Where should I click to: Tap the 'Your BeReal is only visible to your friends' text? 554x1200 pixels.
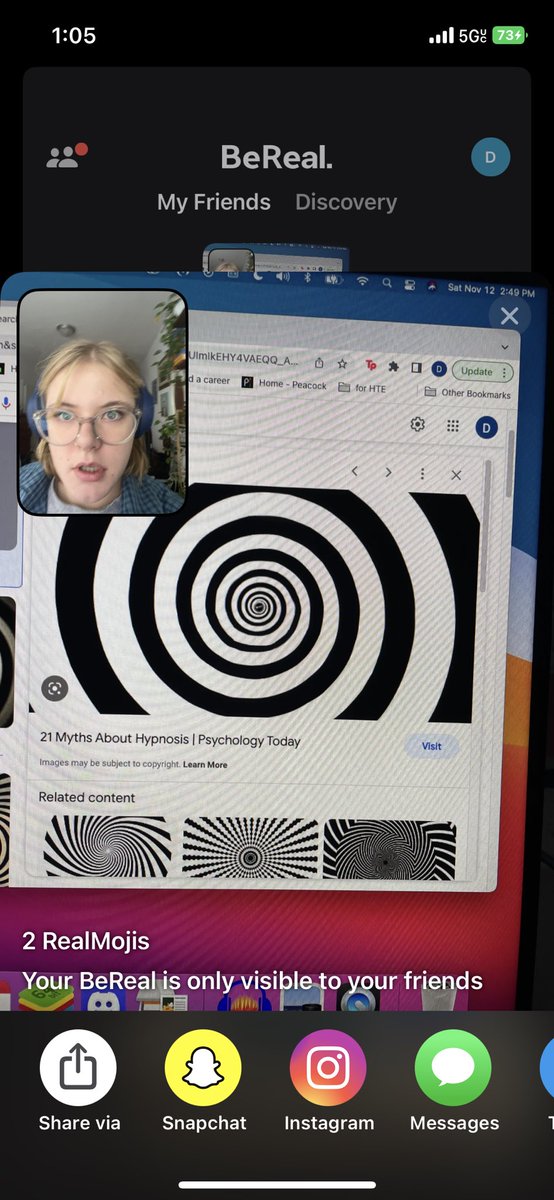[x=253, y=981]
